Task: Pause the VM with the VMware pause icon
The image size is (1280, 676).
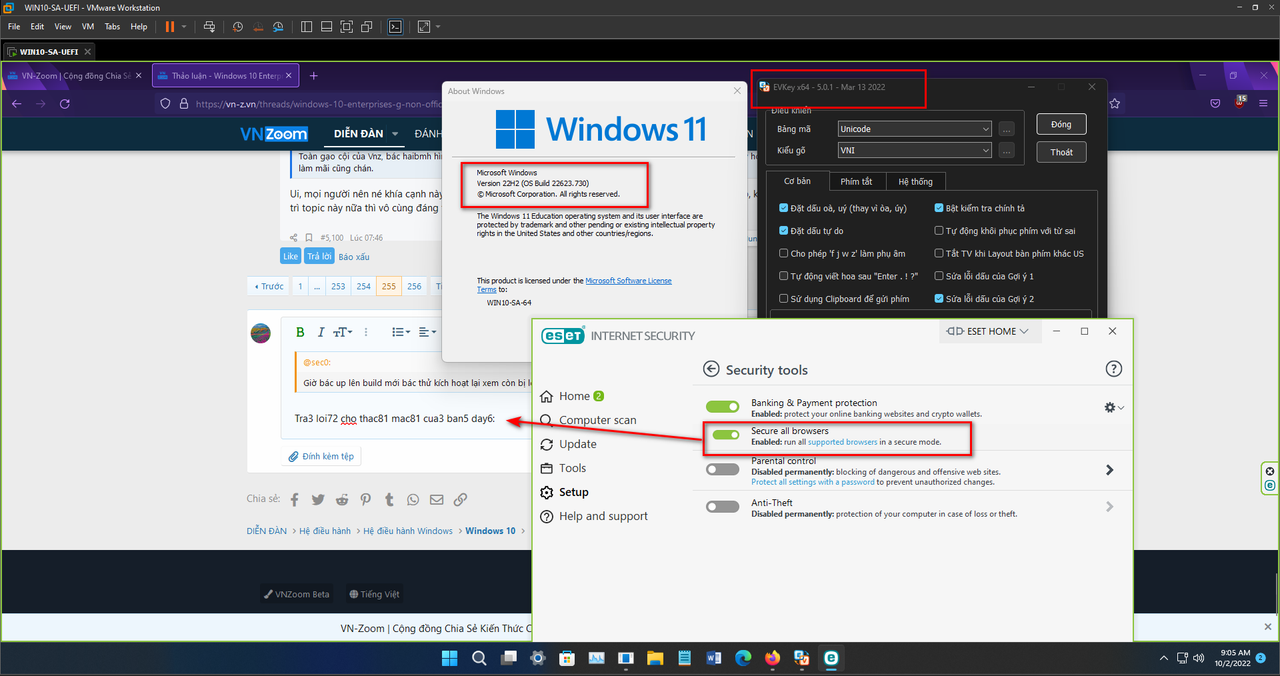Action: click(169, 26)
